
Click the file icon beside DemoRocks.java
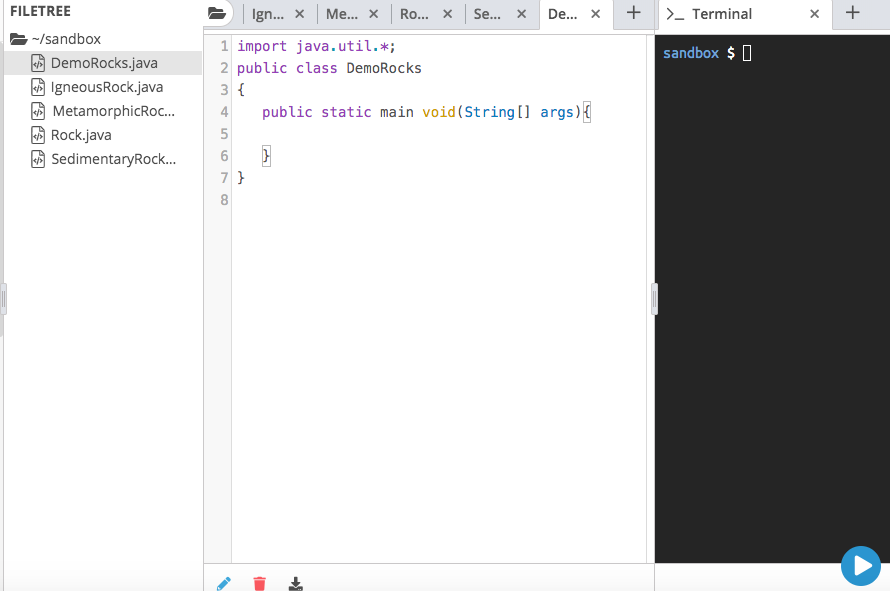[40, 62]
